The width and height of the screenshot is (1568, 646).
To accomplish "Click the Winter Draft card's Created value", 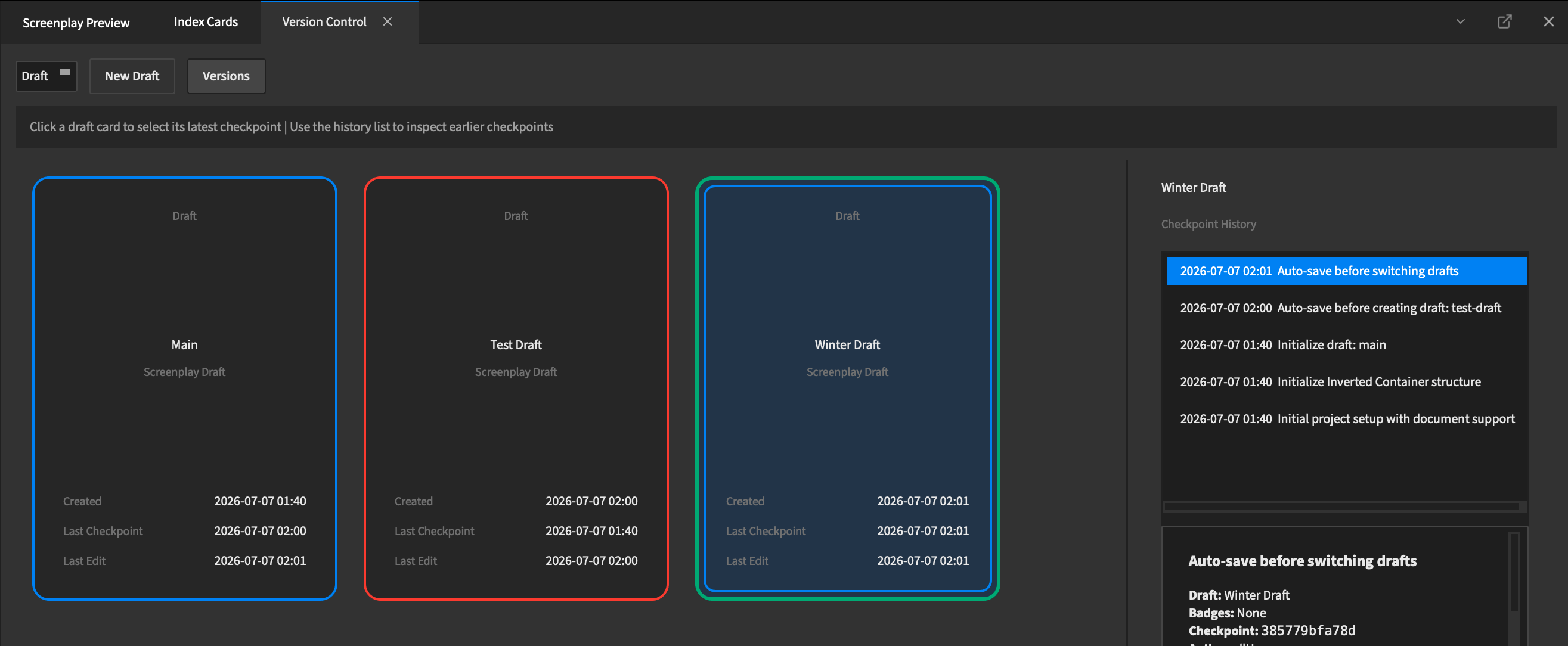I will 923,501.
